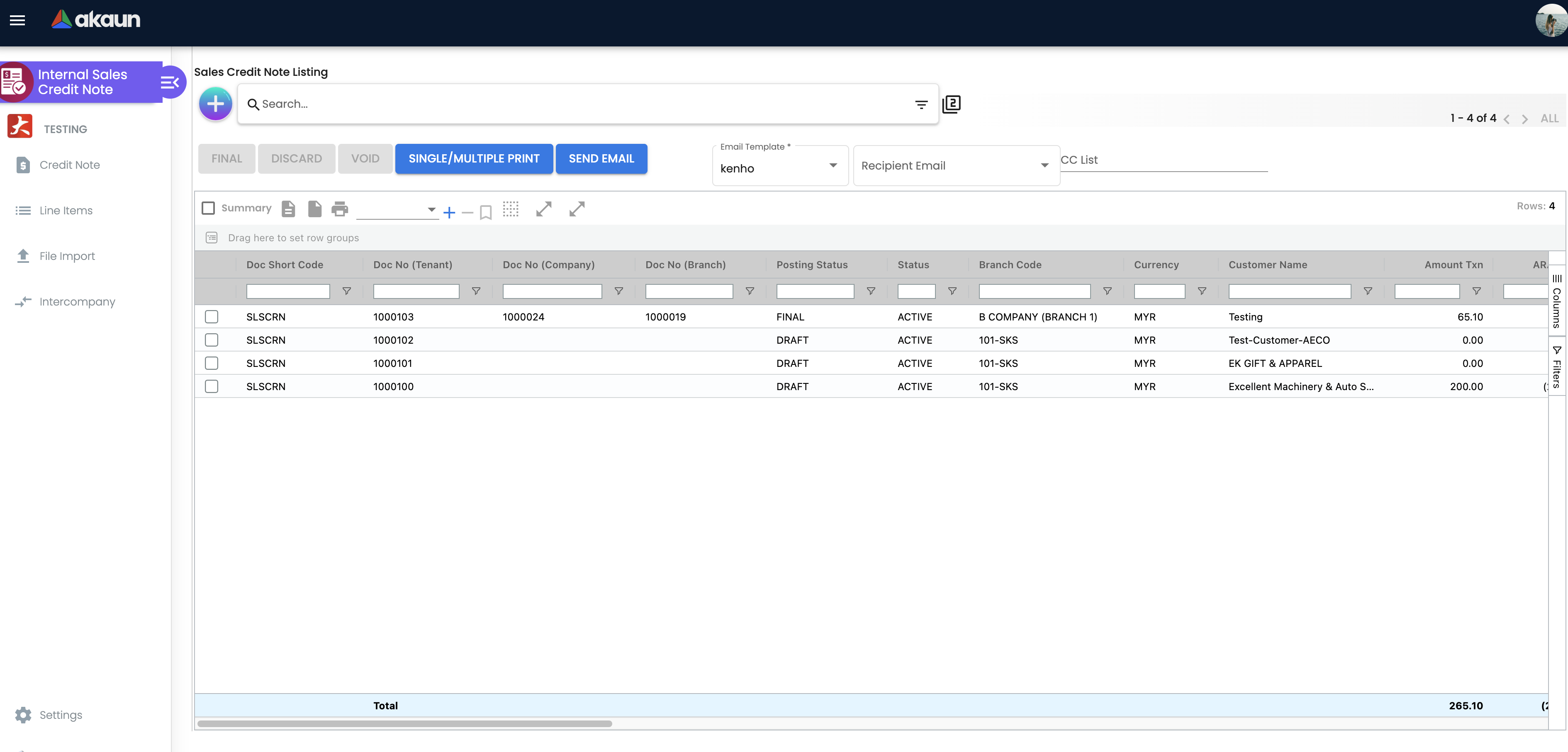Click SINGLE/MULTIPLE PRINT button
Image resolution: width=1568 pixels, height=752 pixels.
click(474, 159)
